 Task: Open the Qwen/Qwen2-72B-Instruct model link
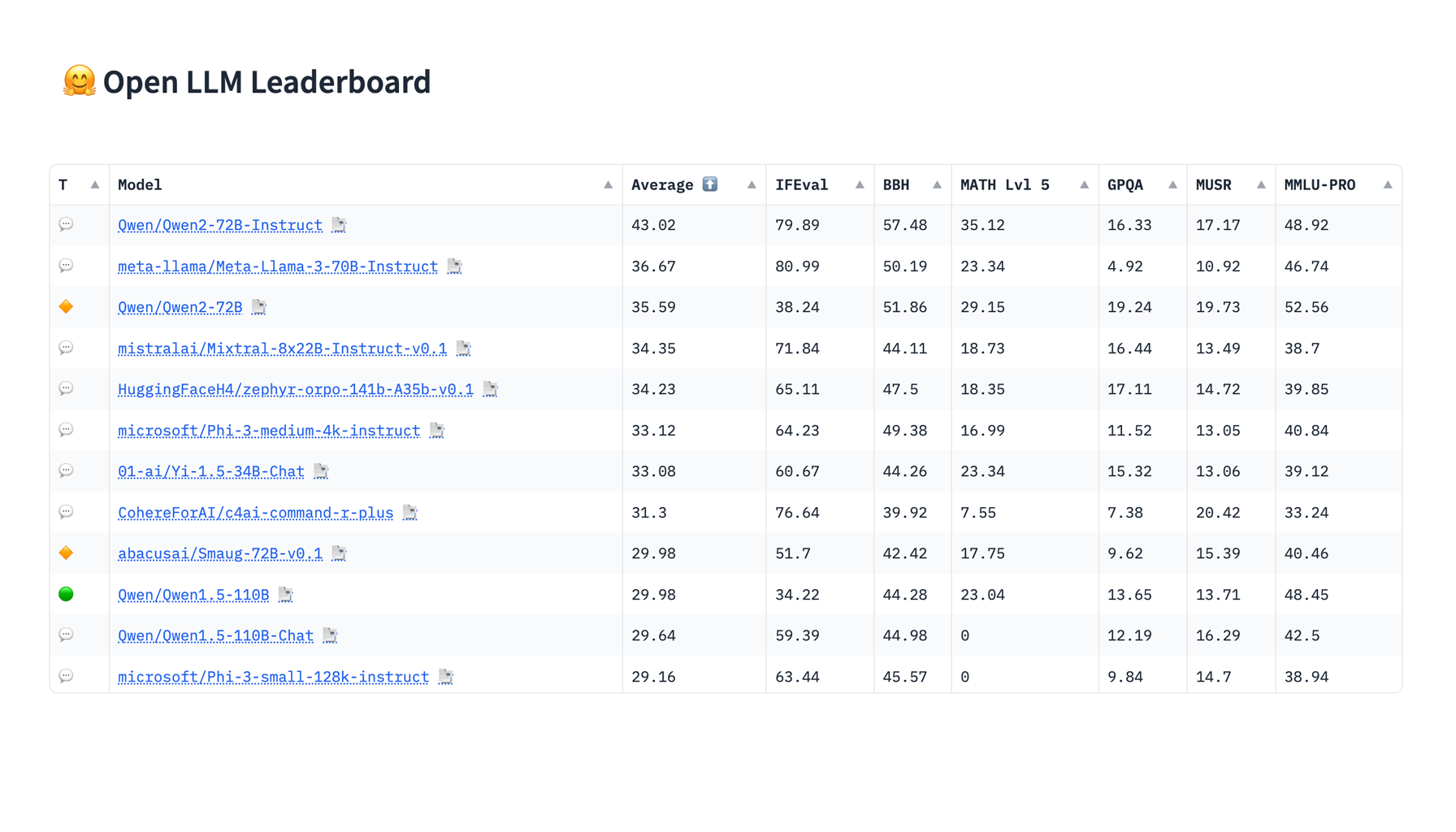click(x=220, y=225)
